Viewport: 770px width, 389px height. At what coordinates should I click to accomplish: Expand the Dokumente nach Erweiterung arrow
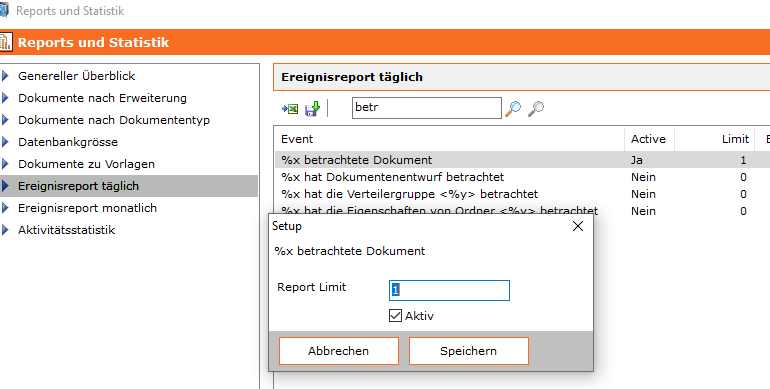coord(5,98)
